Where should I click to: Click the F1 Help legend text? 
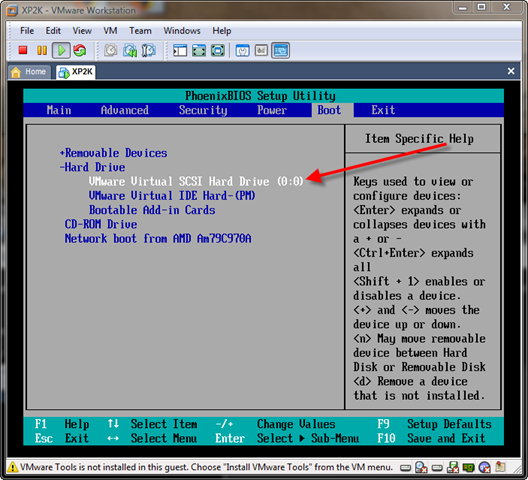coord(62,424)
